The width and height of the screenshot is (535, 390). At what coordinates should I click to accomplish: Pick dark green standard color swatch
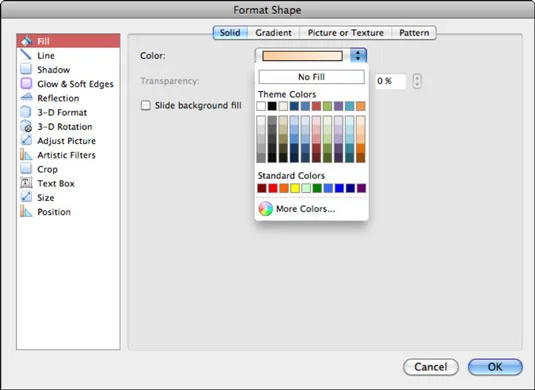(317, 188)
